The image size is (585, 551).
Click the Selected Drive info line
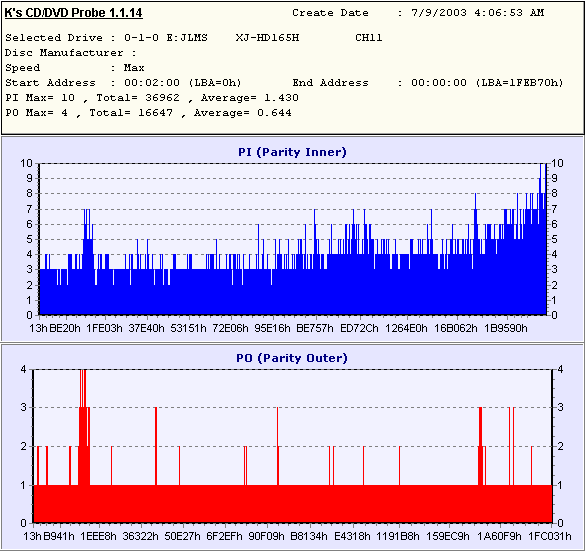[194, 38]
